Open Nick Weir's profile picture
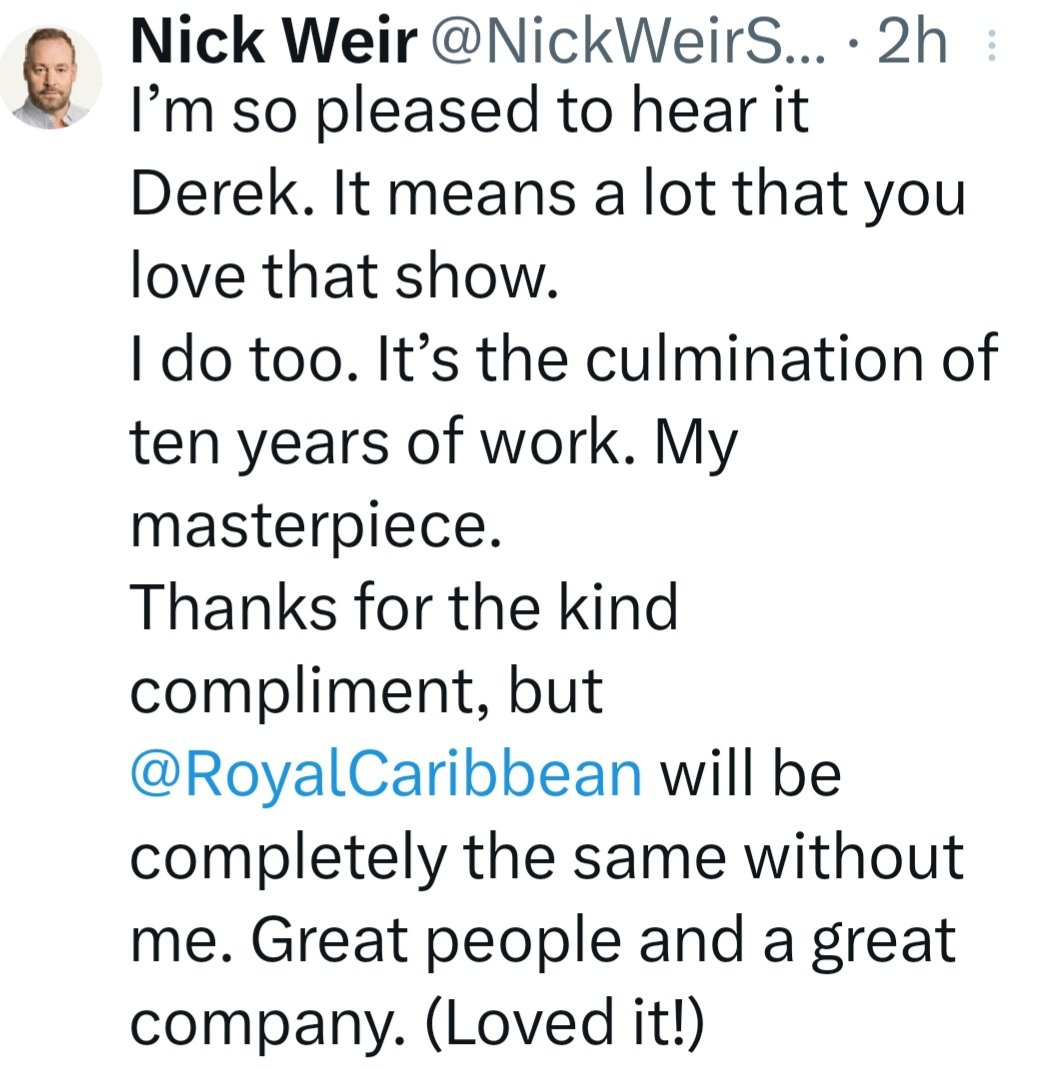The height and width of the screenshot is (1070, 1045). click(51, 78)
